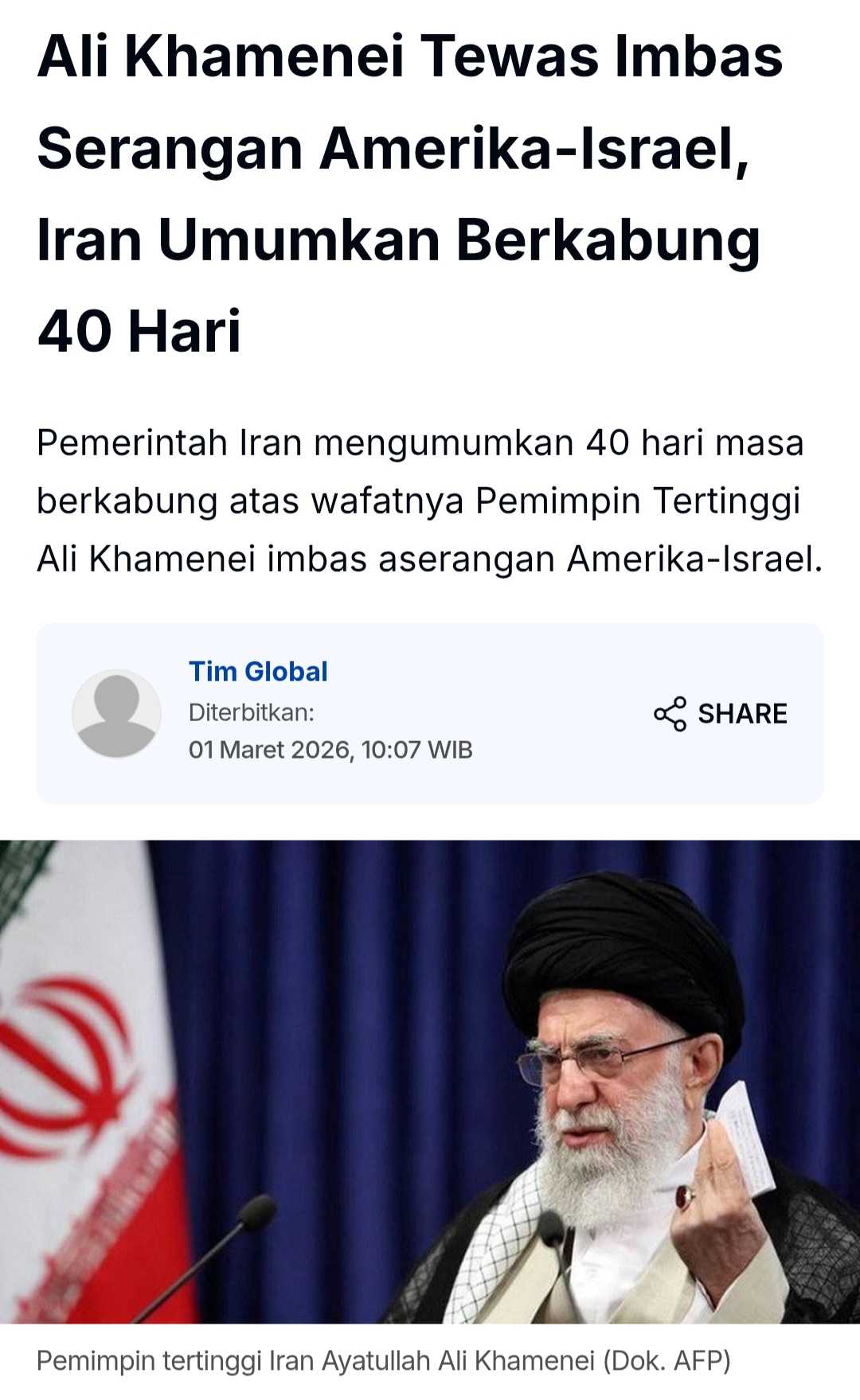The image size is (860, 1400).
Task: Select the headline starting with Ali Khamenei Tewas
Action: pyautogui.click(x=409, y=193)
